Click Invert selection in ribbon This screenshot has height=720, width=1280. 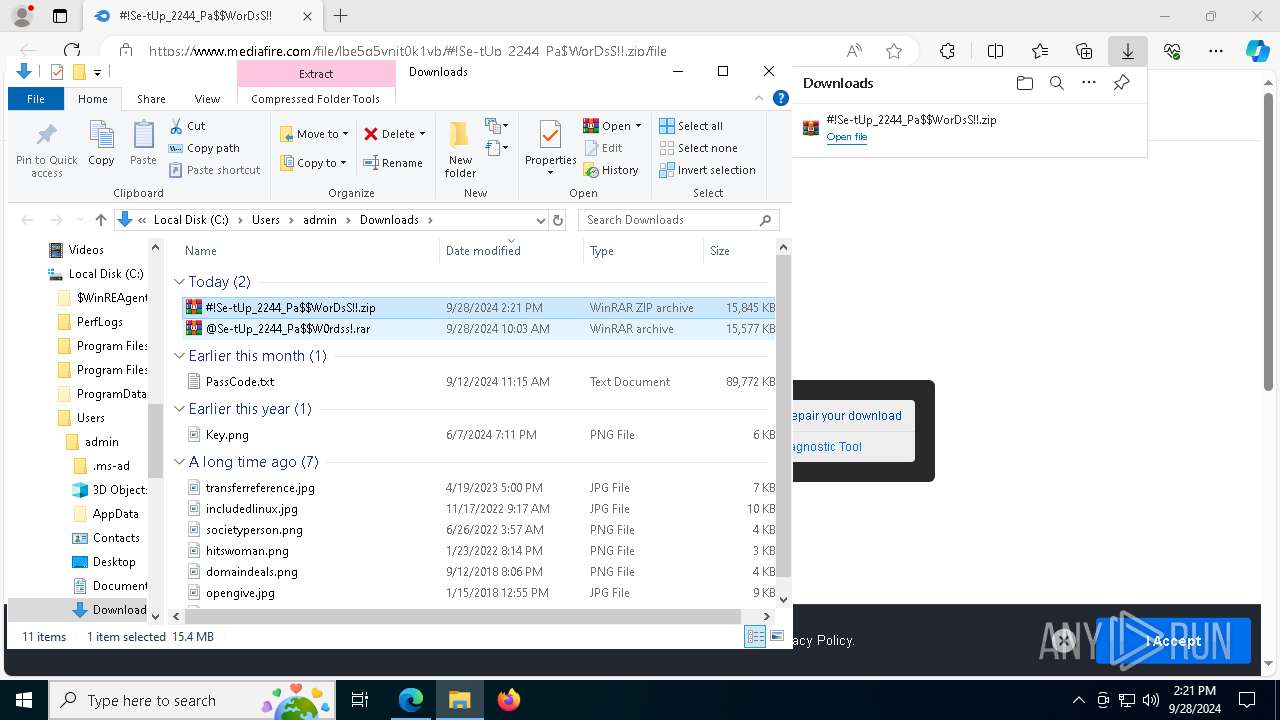click(x=707, y=170)
